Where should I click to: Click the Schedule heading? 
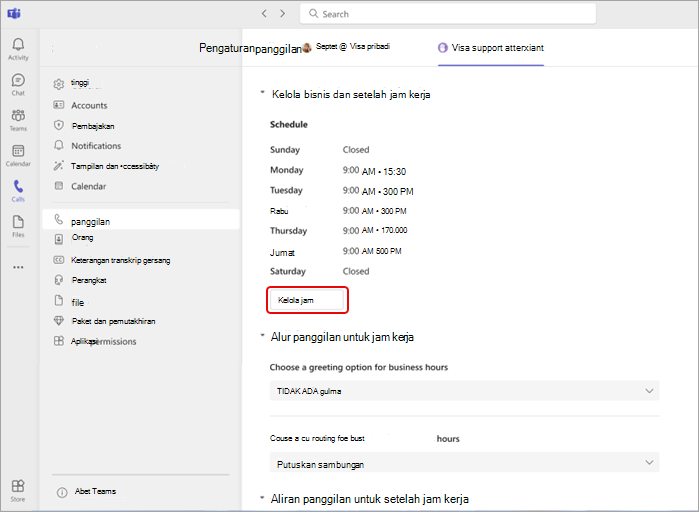[289, 124]
